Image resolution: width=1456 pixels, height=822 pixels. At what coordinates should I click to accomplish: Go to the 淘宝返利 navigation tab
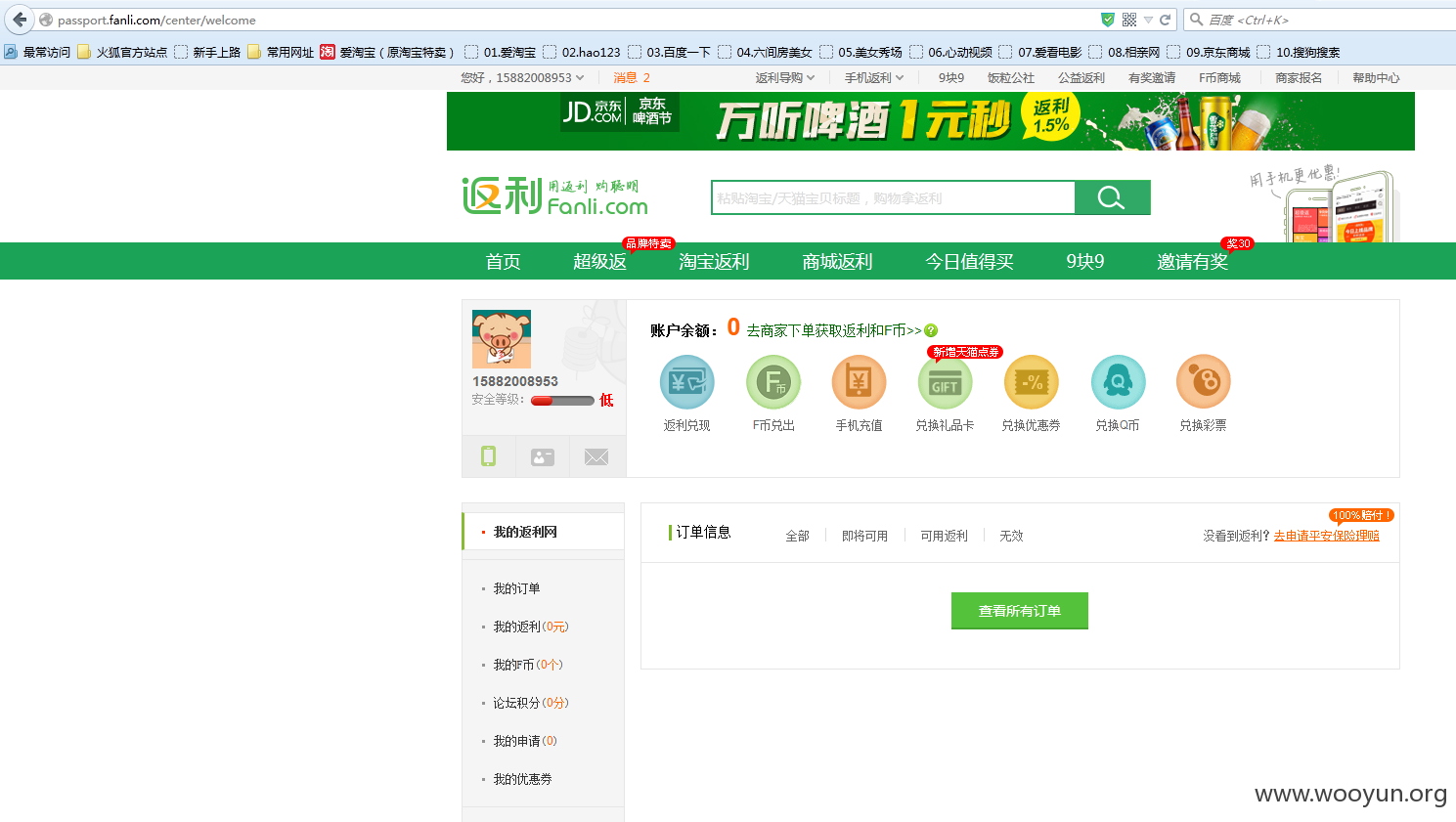coord(714,261)
